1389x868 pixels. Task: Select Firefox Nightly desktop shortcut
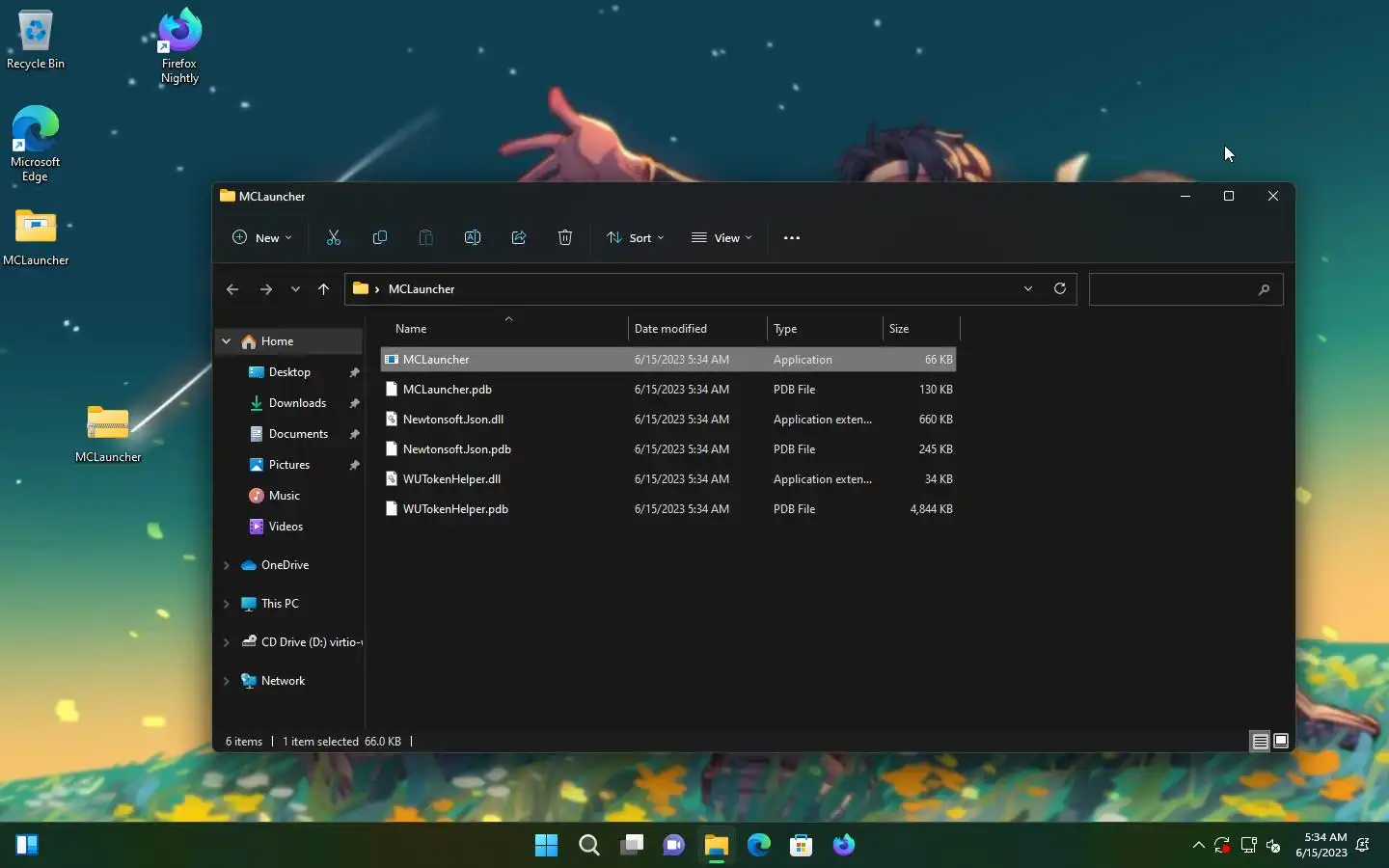(x=179, y=45)
